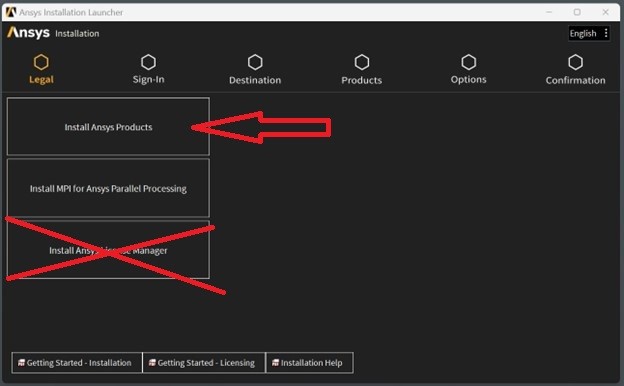
Task: Choose Install Ansys Products
Action: 108,127
